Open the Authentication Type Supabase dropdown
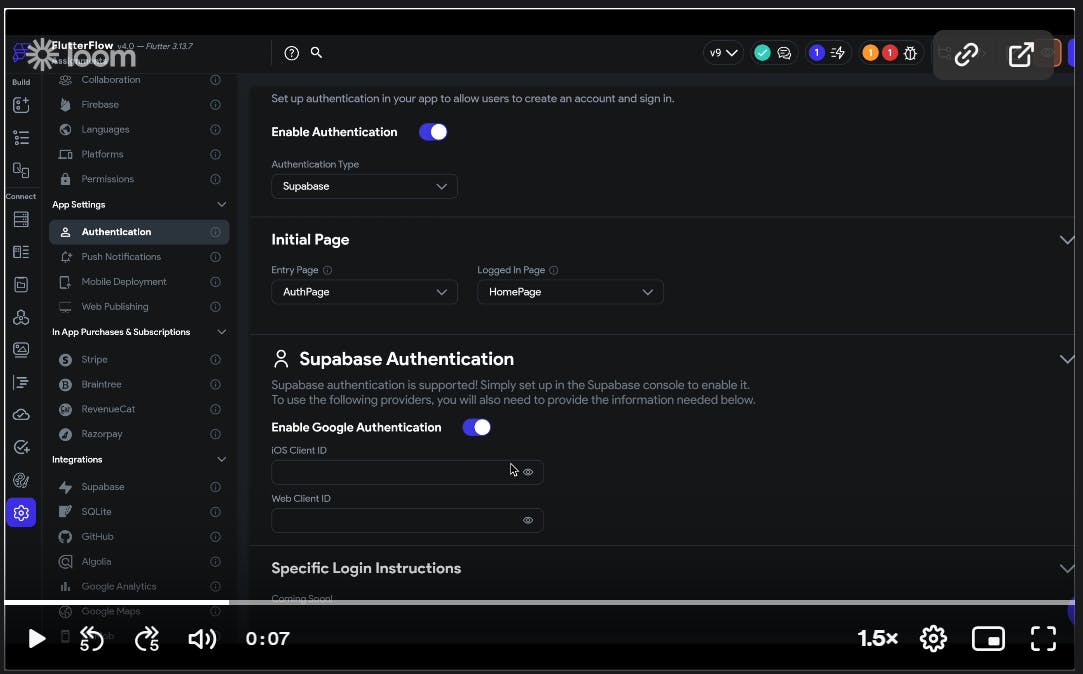Viewport: 1083px width, 674px height. tap(364, 186)
